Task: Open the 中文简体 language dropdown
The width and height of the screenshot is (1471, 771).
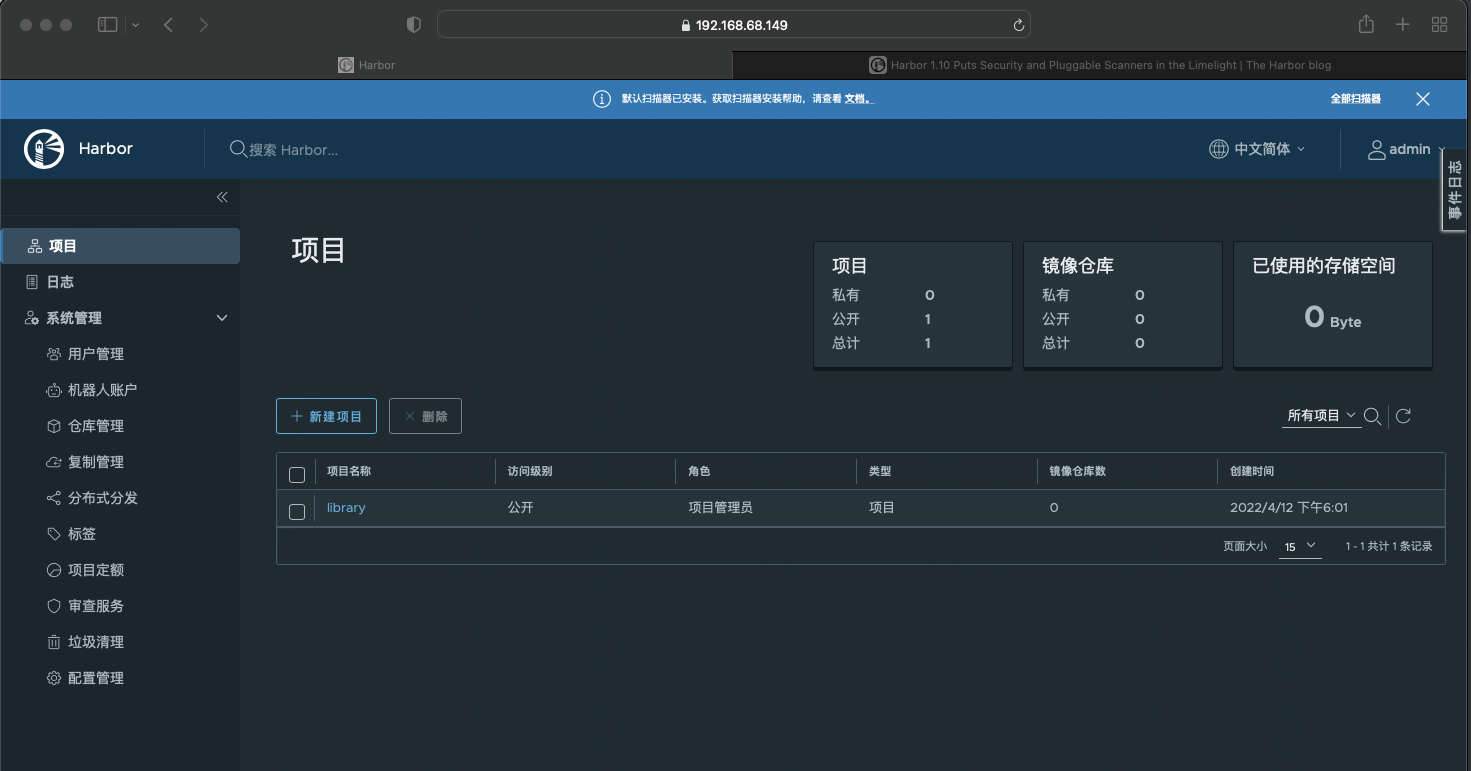Action: point(1257,149)
